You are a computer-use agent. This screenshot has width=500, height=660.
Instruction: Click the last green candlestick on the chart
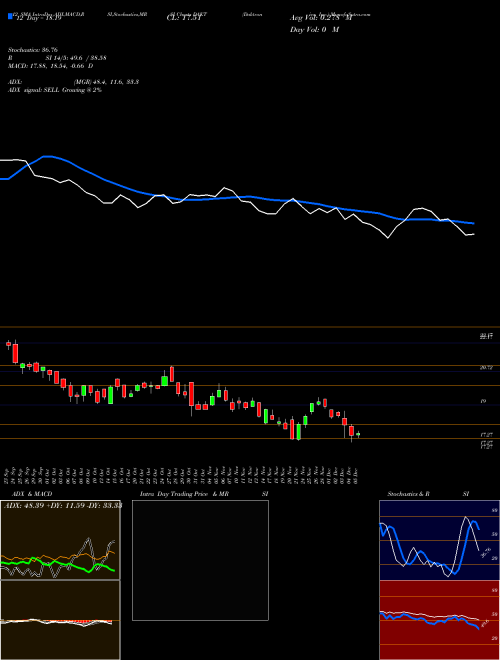pyautogui.click(x=358, y=434)
